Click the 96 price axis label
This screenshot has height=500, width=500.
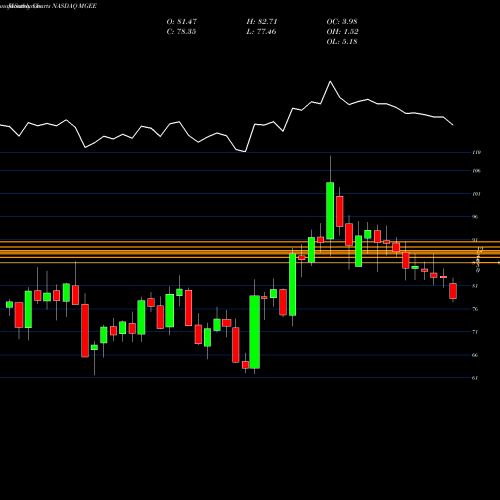[x=475, y=217]
